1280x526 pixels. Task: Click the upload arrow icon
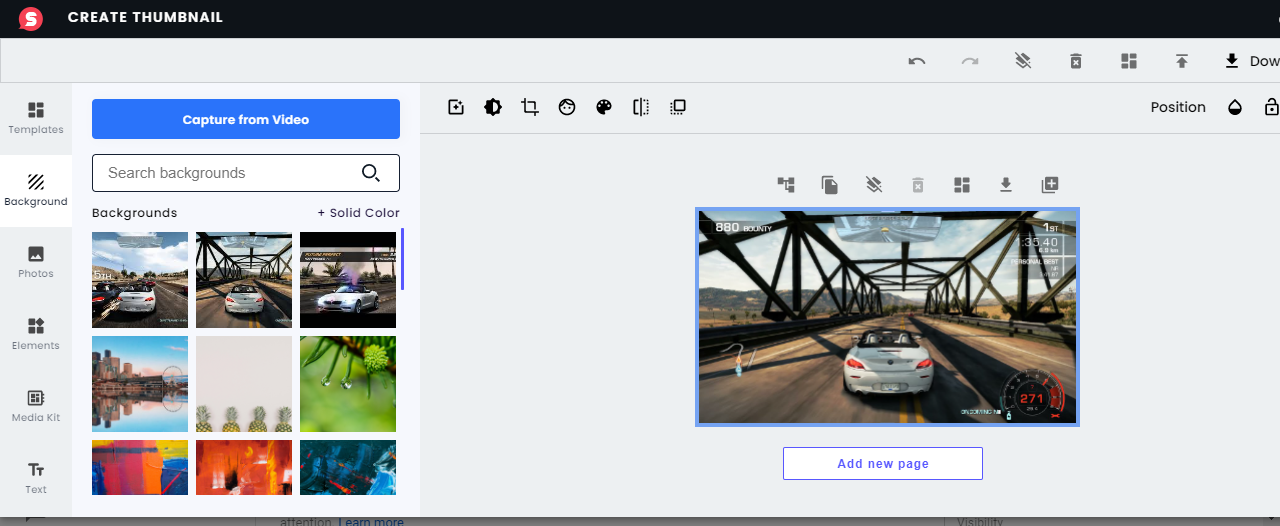click(x=1182, y=61)
